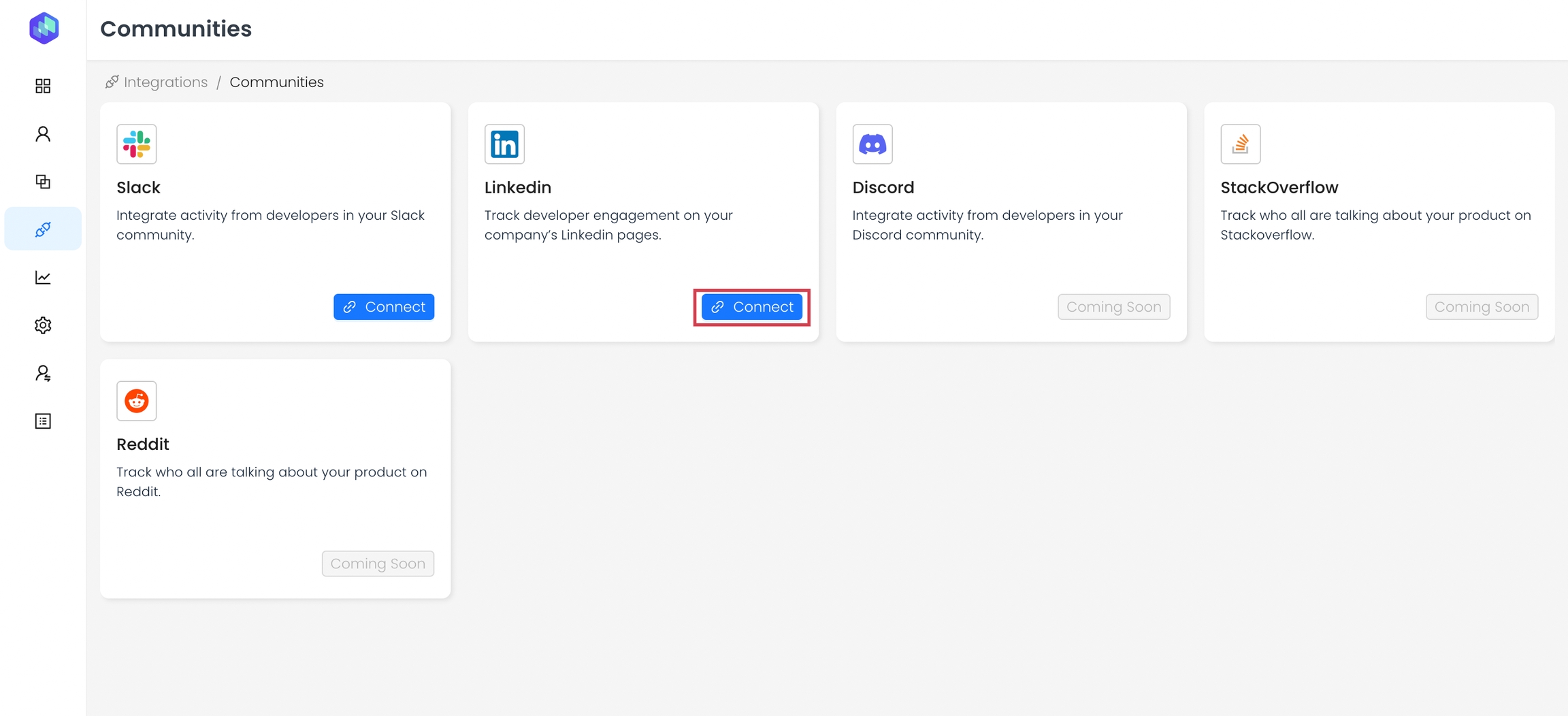
Task: Click the overlapping squares sidebar icon
Action: [x=43, y=182]
